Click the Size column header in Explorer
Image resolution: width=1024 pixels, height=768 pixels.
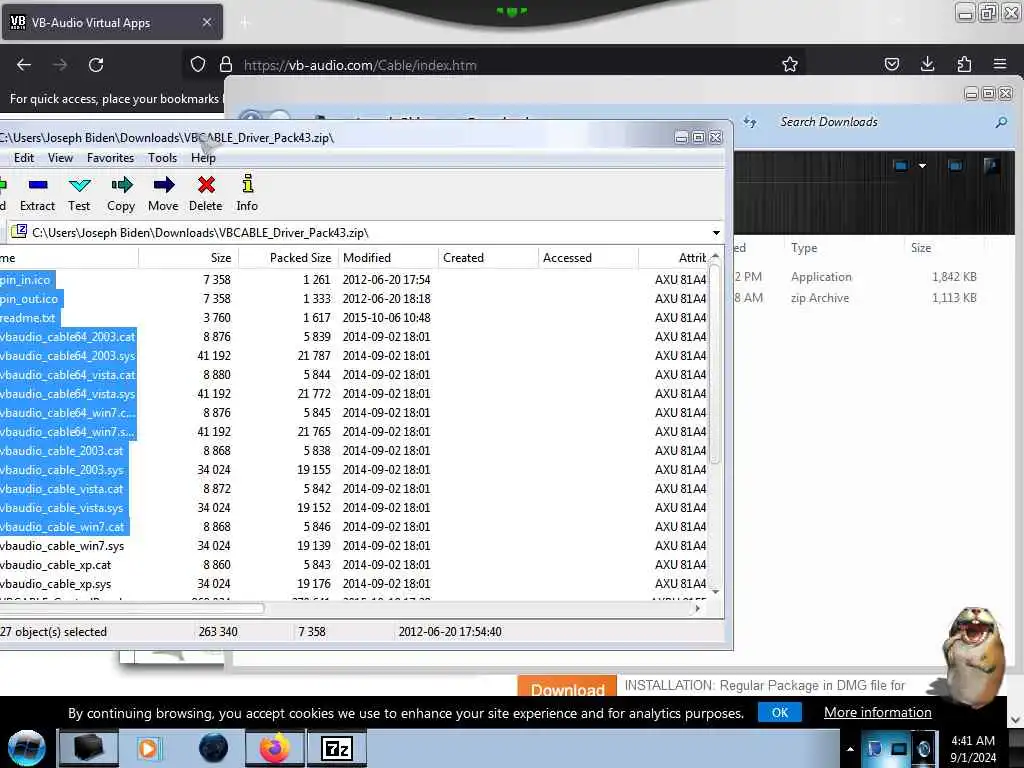(x=921, y=248)
